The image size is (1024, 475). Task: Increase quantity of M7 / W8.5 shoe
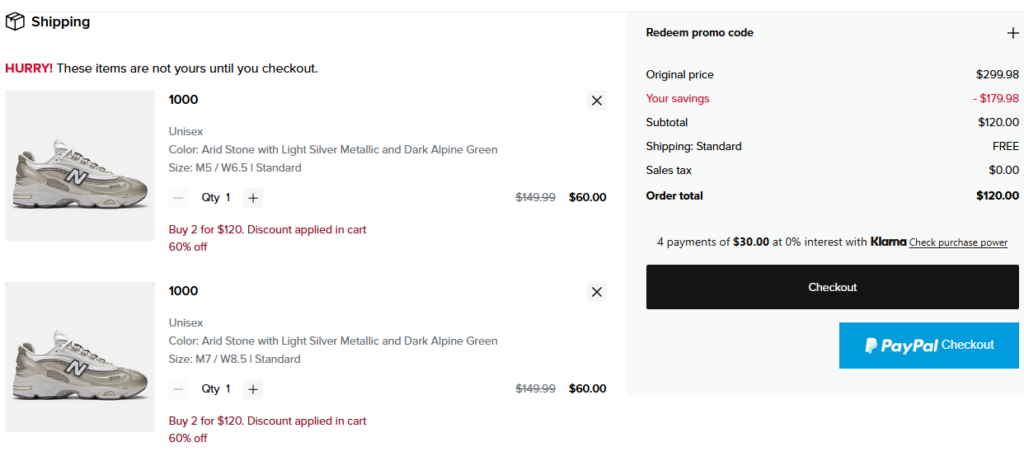click(253, 389)
